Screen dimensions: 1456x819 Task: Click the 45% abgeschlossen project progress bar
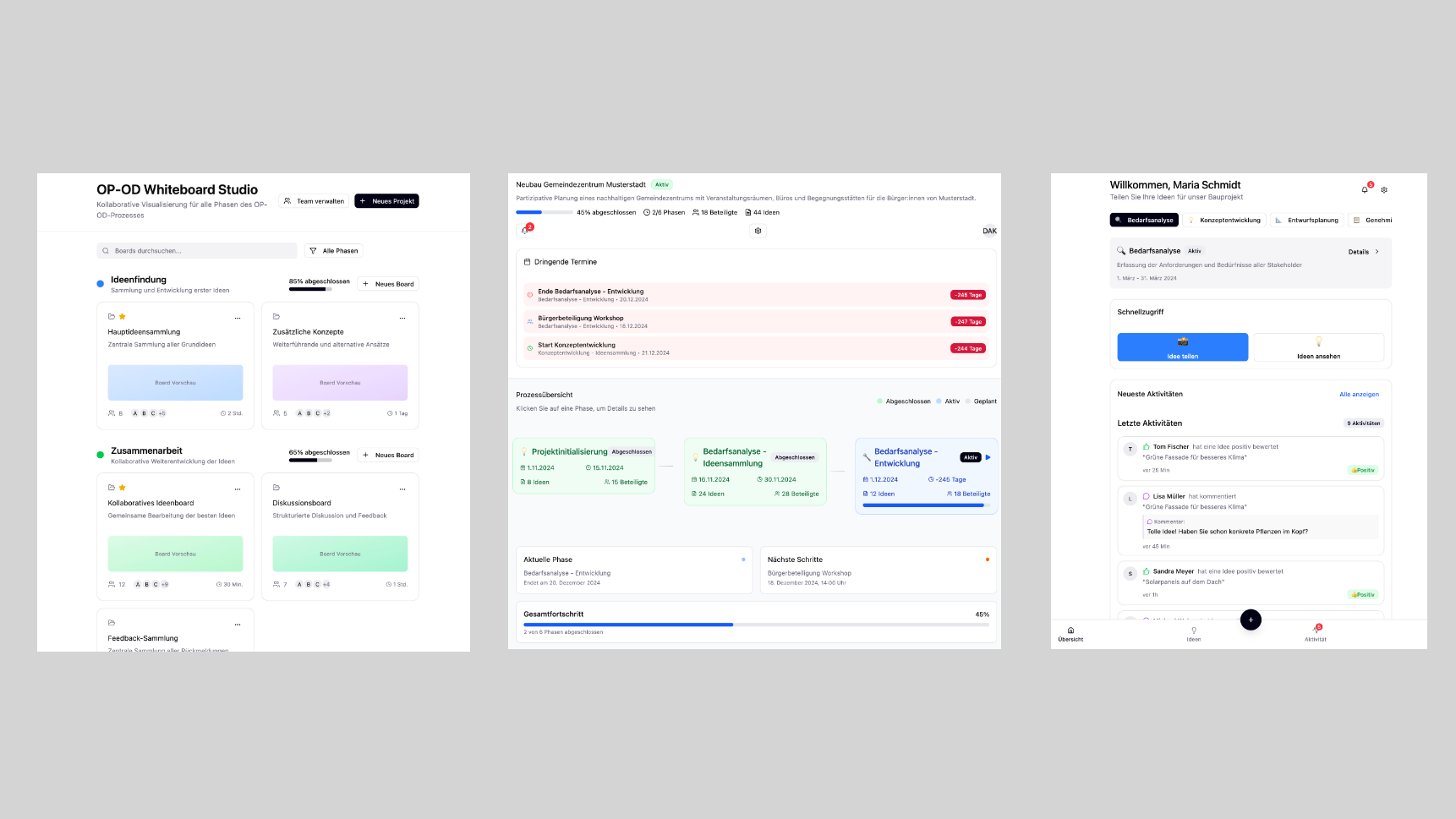(x=543, y=212)
